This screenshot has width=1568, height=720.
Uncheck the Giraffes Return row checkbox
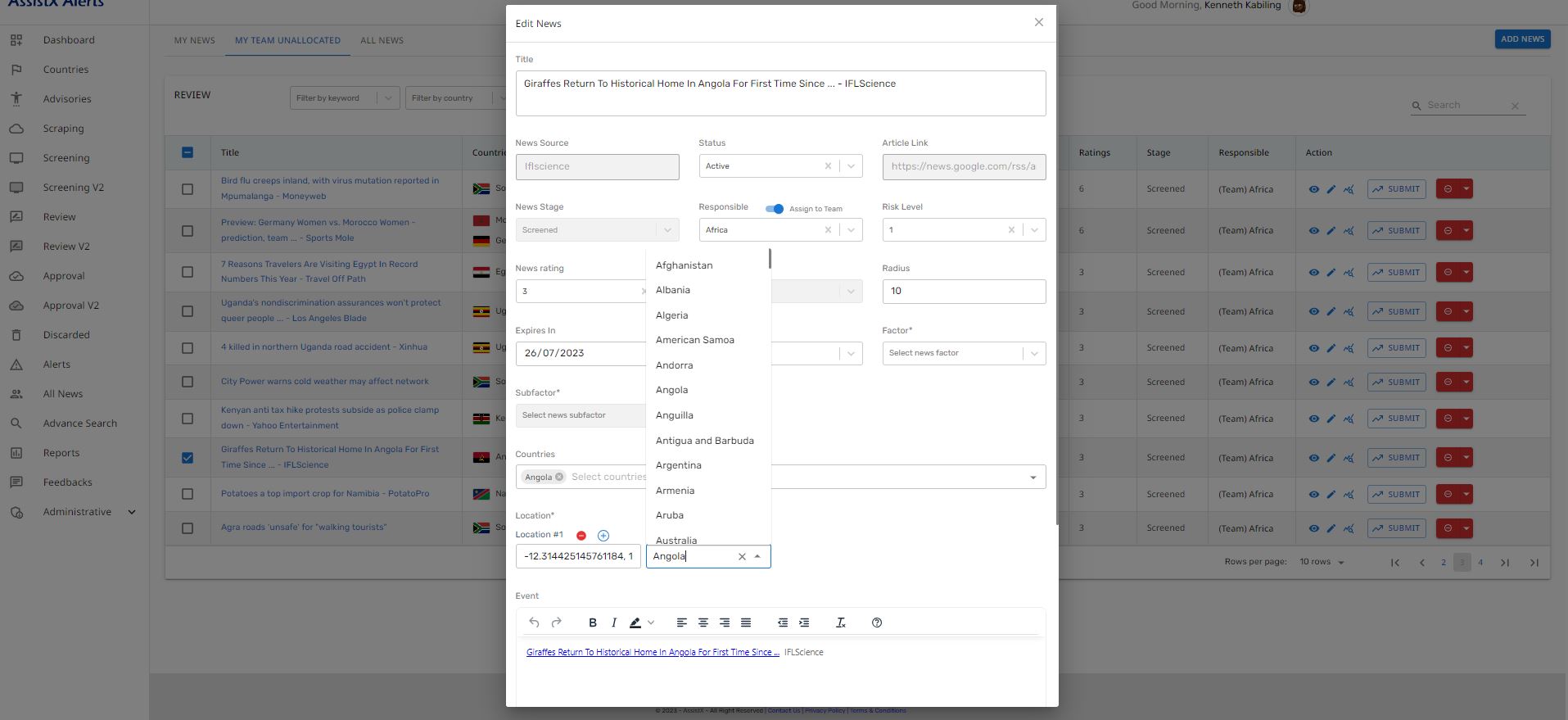188,458
